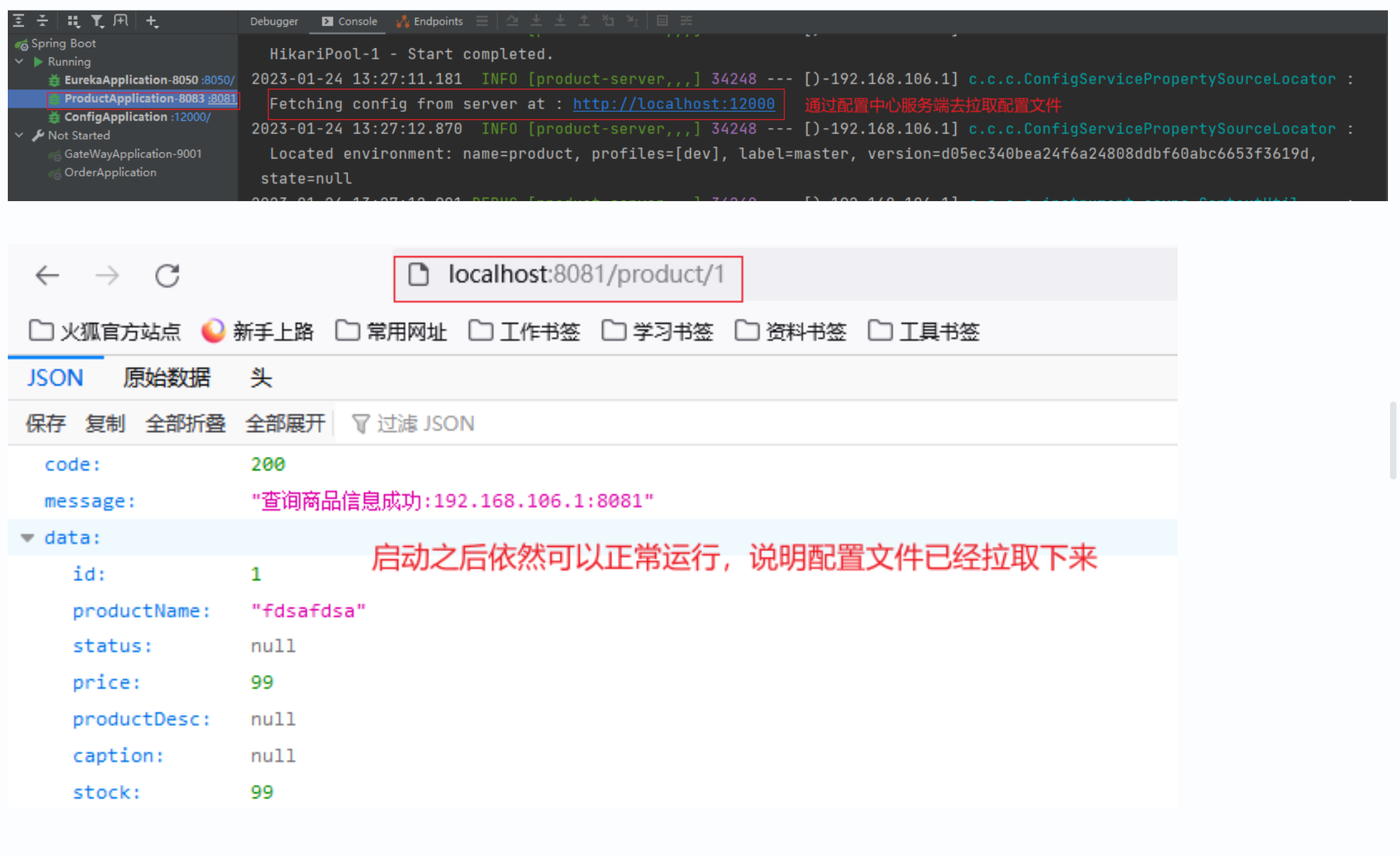This screenshot has width=1400, height=857.
Task: Click the wrench icon beside Not Started
Action: pos(38,135)
